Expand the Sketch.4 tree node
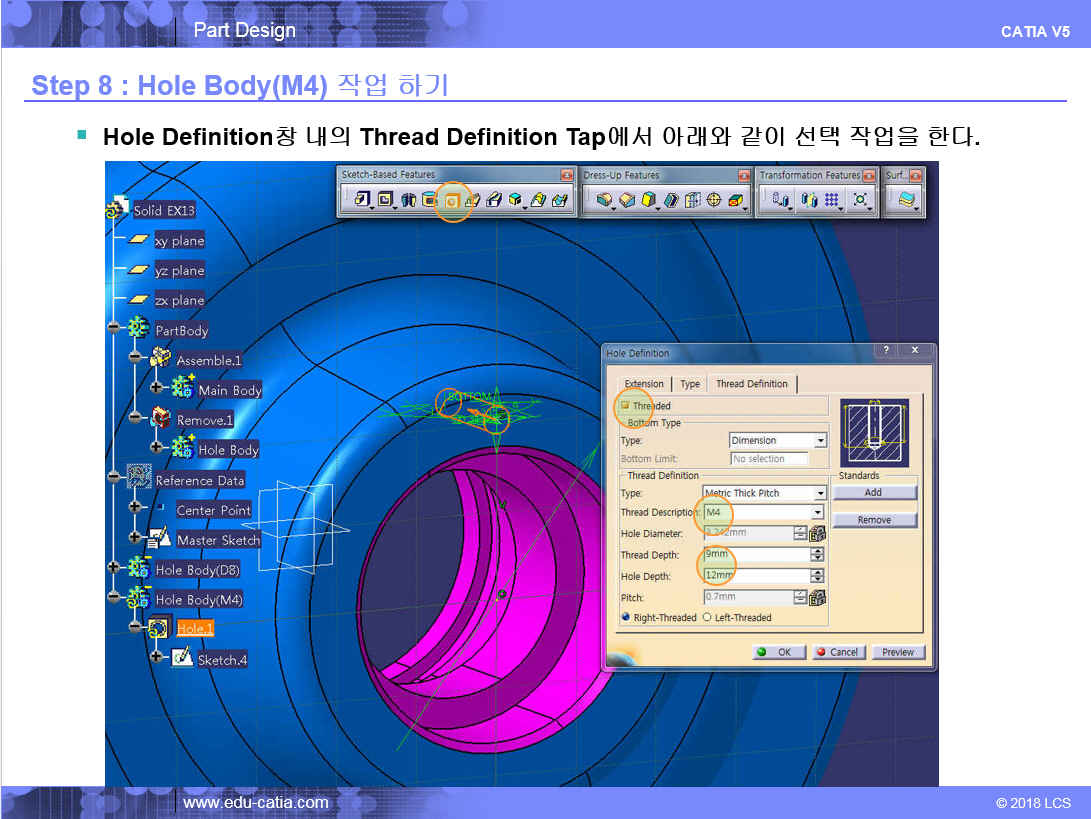The image size is (1091, 819). coord(156,656)
